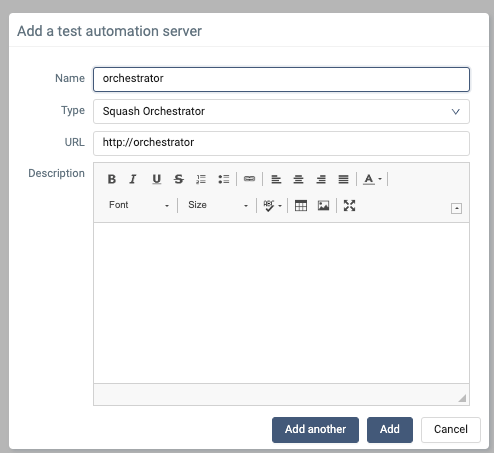Insert an image into description
This screenshot has width=494, height=453.
click(323, 205)
